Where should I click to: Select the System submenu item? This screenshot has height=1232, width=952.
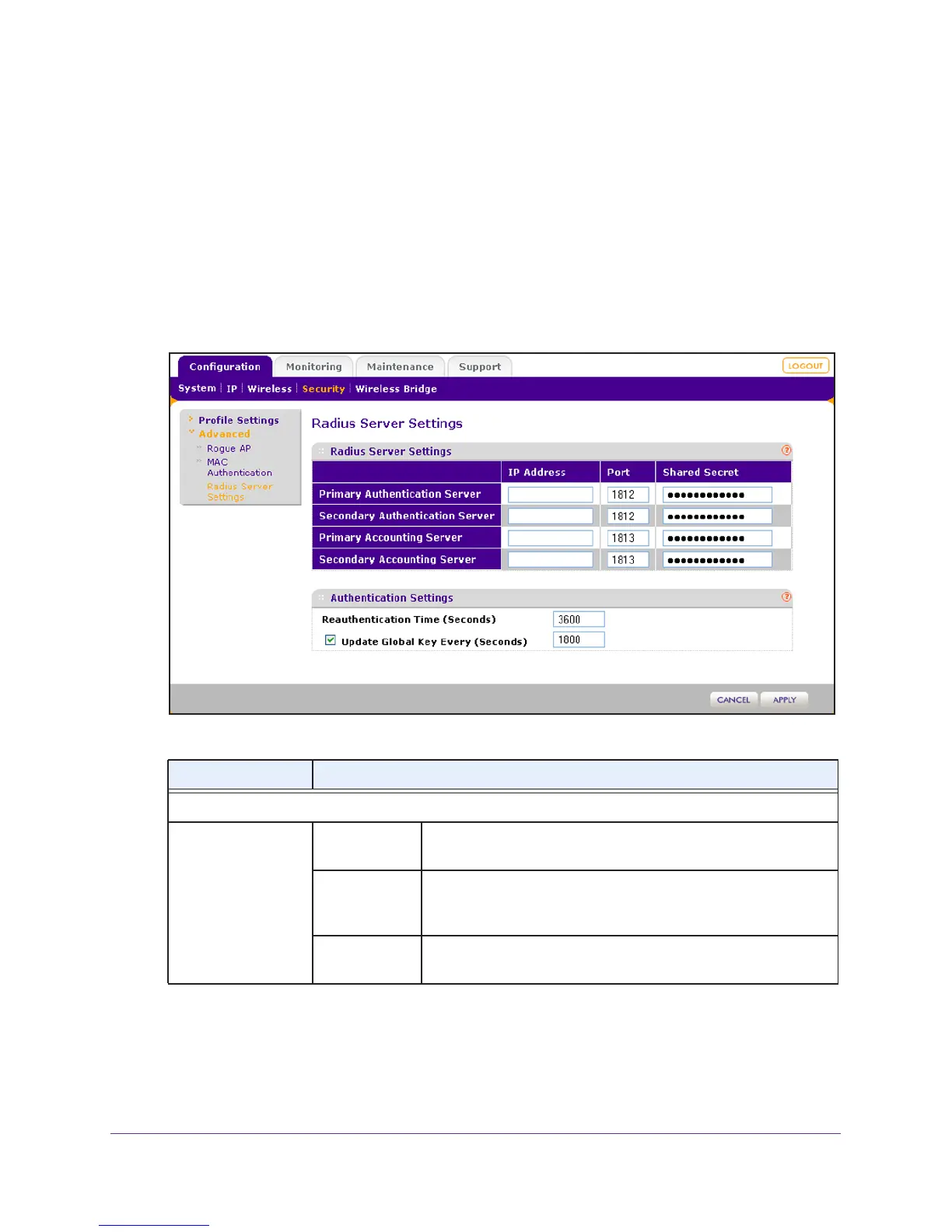[197, 388]
